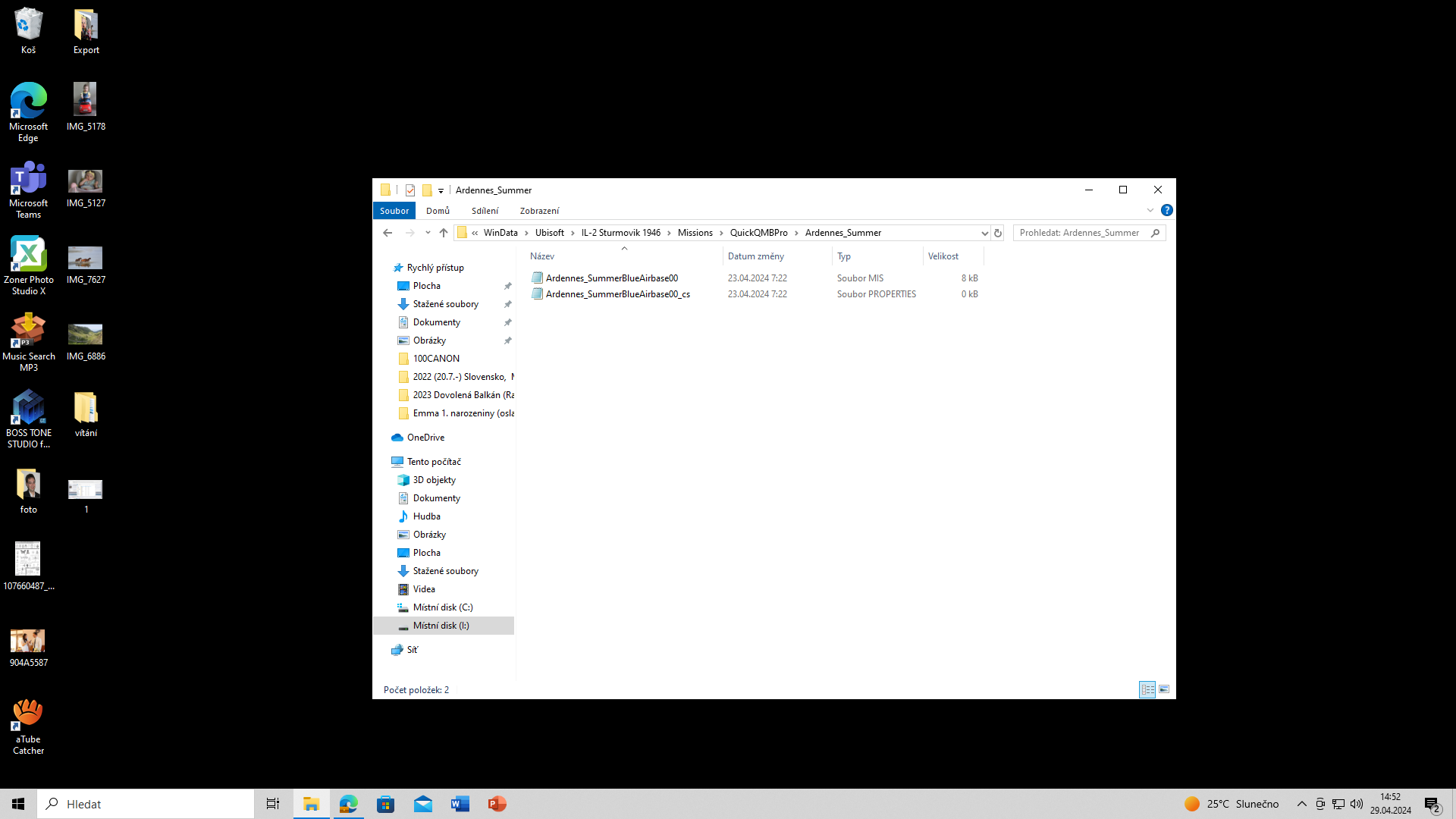The image size is (1456, 819).
Task: Open the recent locations dropdown arrow
Action: tap(428, 233)
